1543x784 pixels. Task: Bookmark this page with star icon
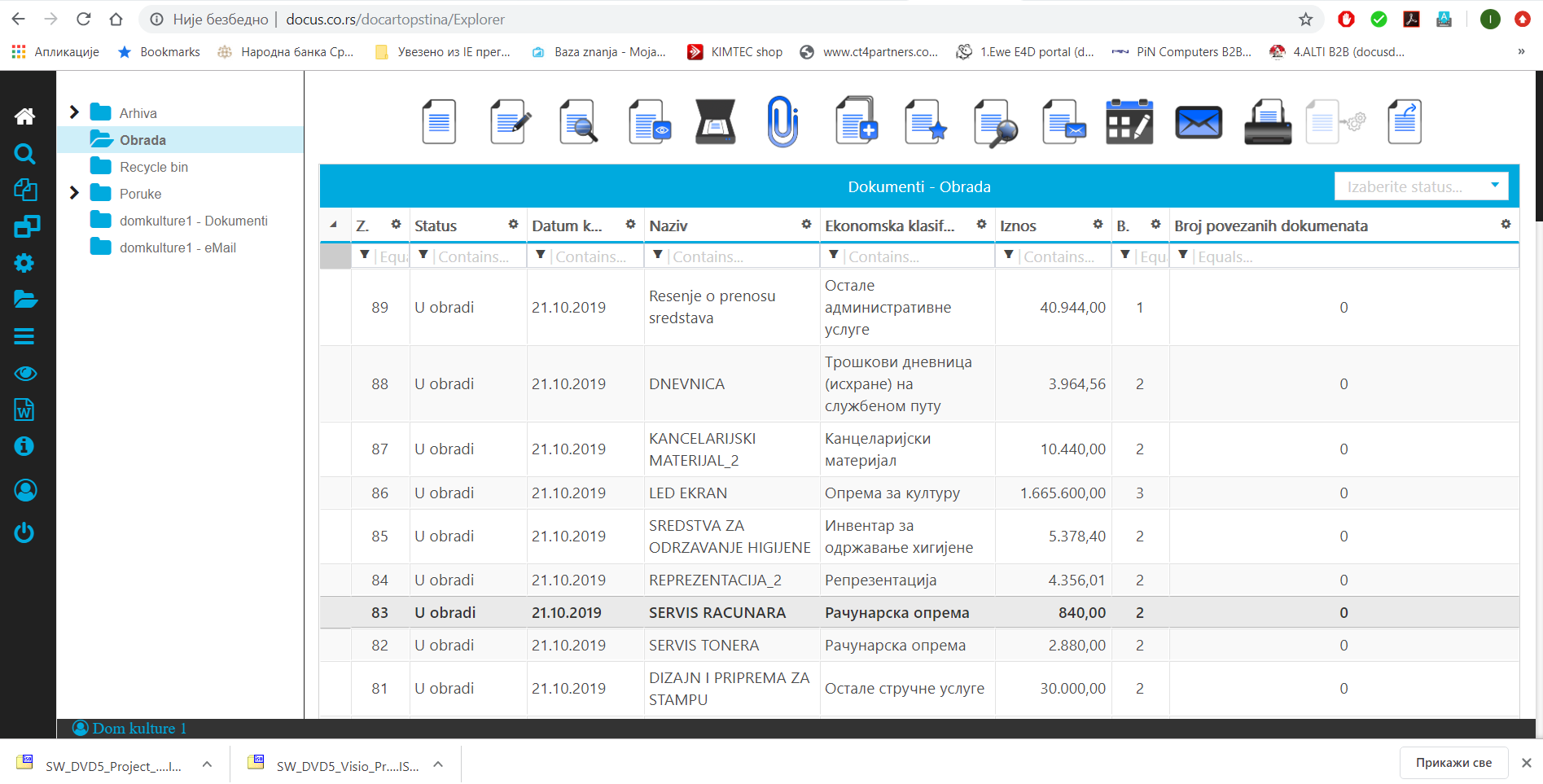[1305, 20]
